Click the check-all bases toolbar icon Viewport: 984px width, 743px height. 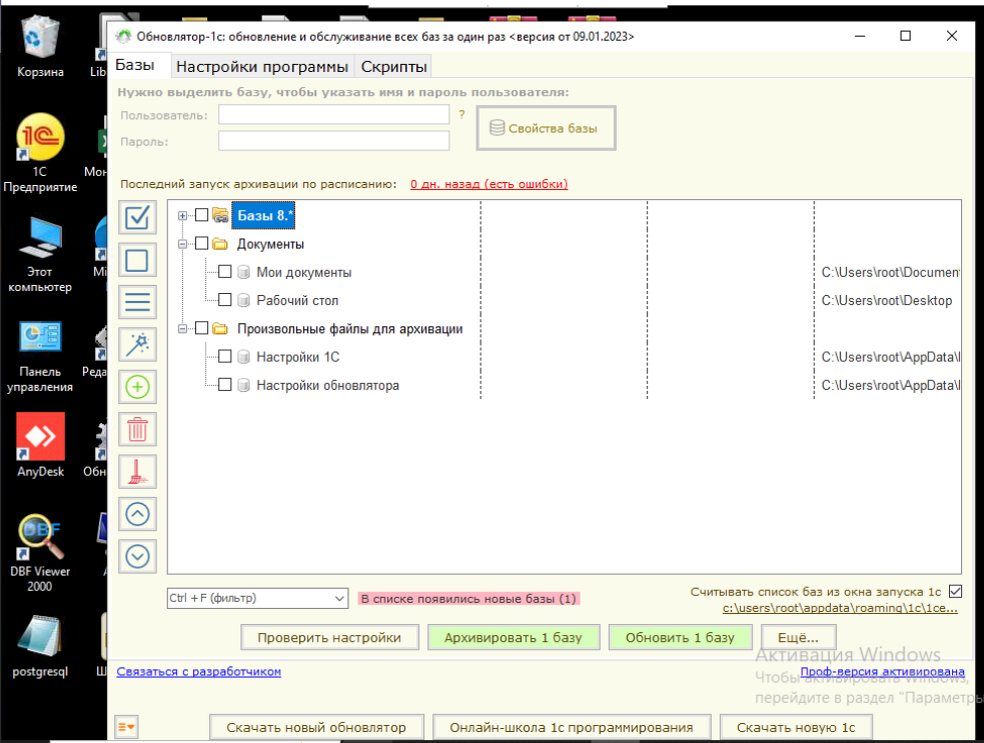(x=137, y=217)
